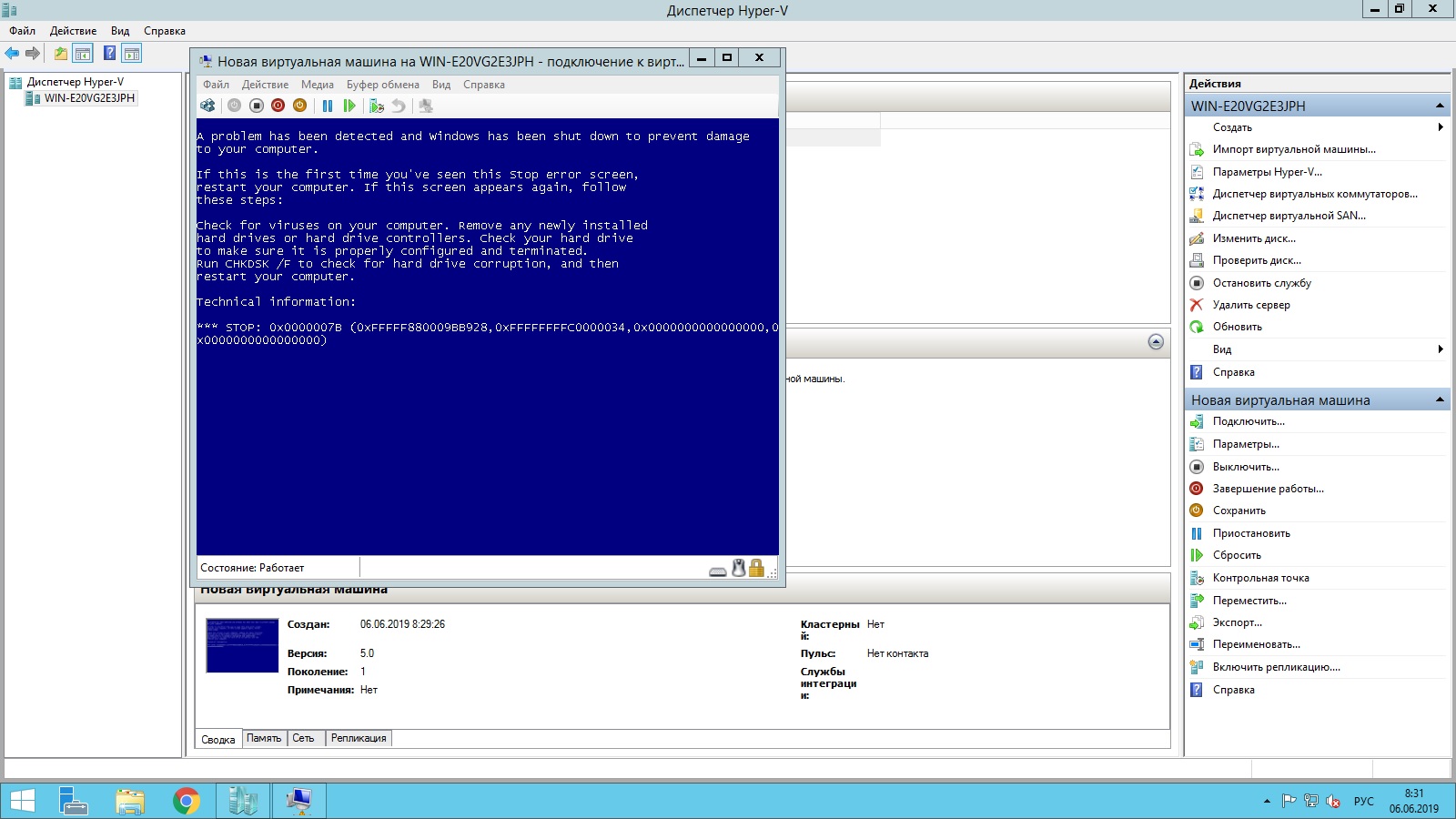Open the Буфер обмена menu in VM window

point(383,85)
